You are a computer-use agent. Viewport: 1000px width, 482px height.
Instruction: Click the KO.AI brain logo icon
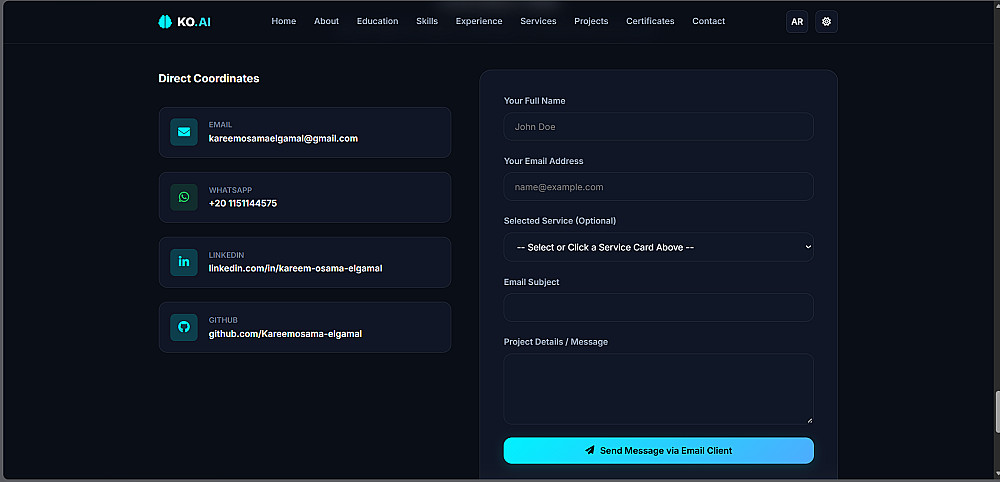click(x=165, y=22)
